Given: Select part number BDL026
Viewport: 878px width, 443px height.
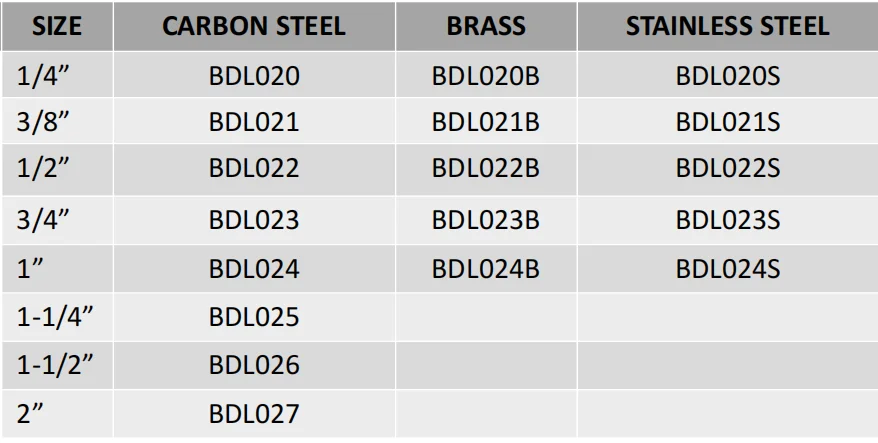Looking at the screenshot, I should click(x=254, y=365).
